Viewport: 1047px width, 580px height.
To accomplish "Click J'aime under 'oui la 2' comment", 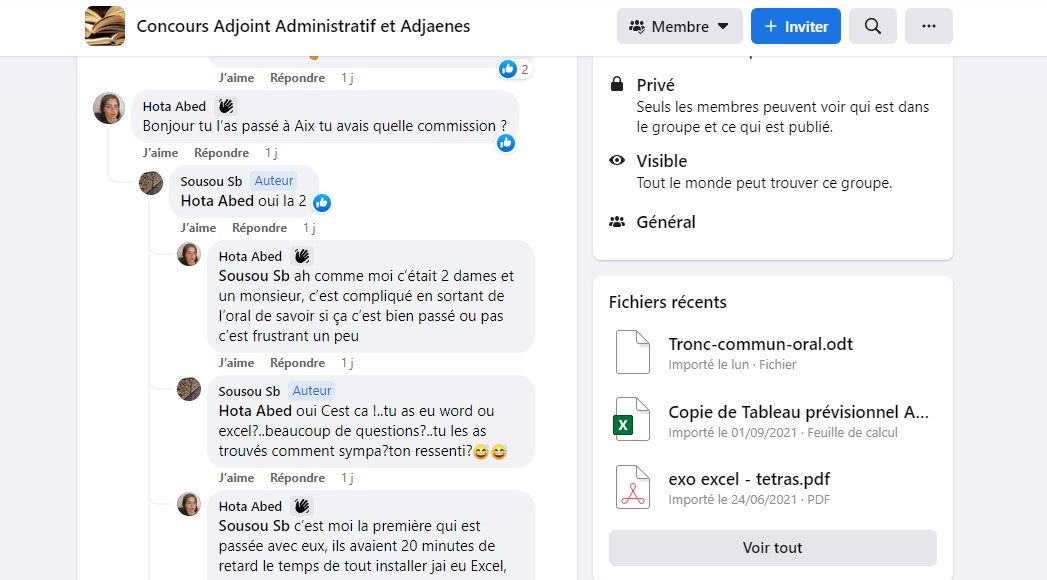I will point(198,228).
